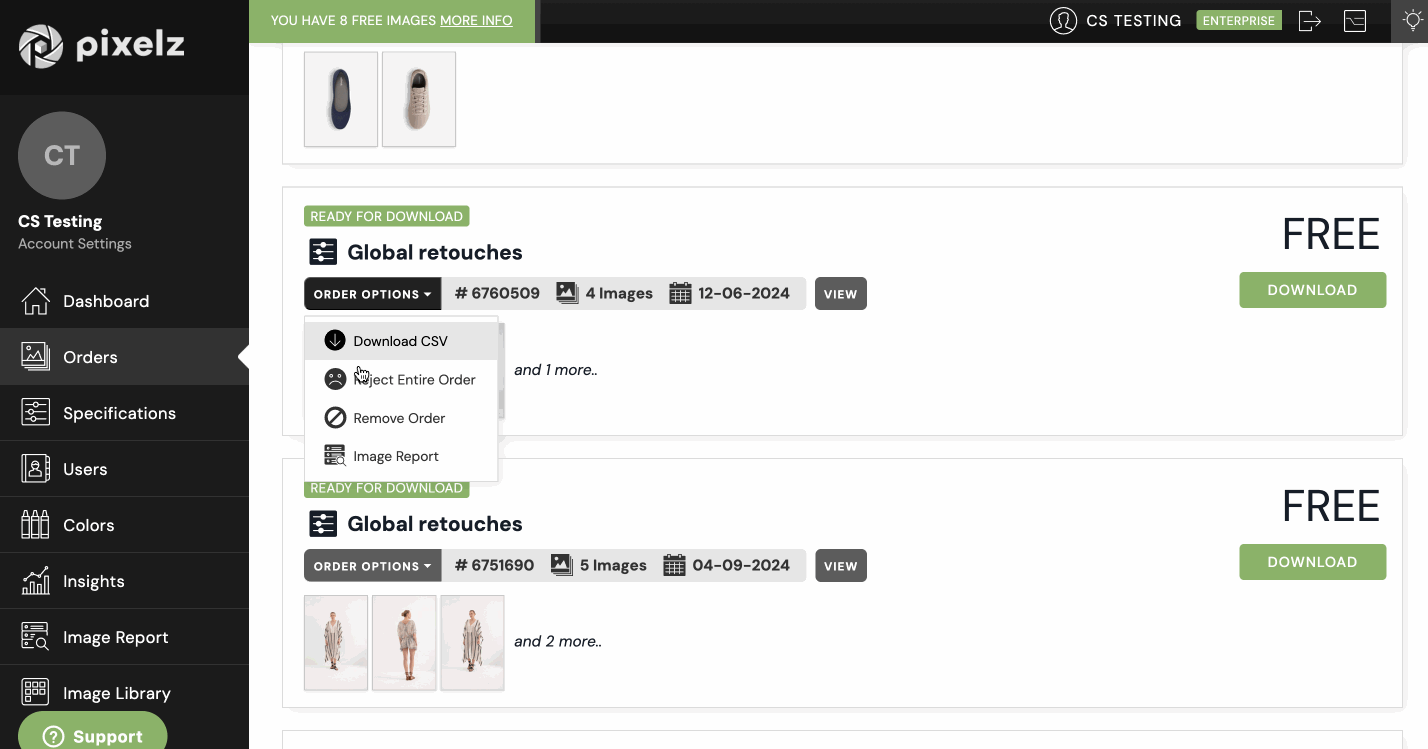Image resolution: width=1428 pixels, height=749 pixels.
Task: Open Colors page in sidebar
Action: point(88,525)
